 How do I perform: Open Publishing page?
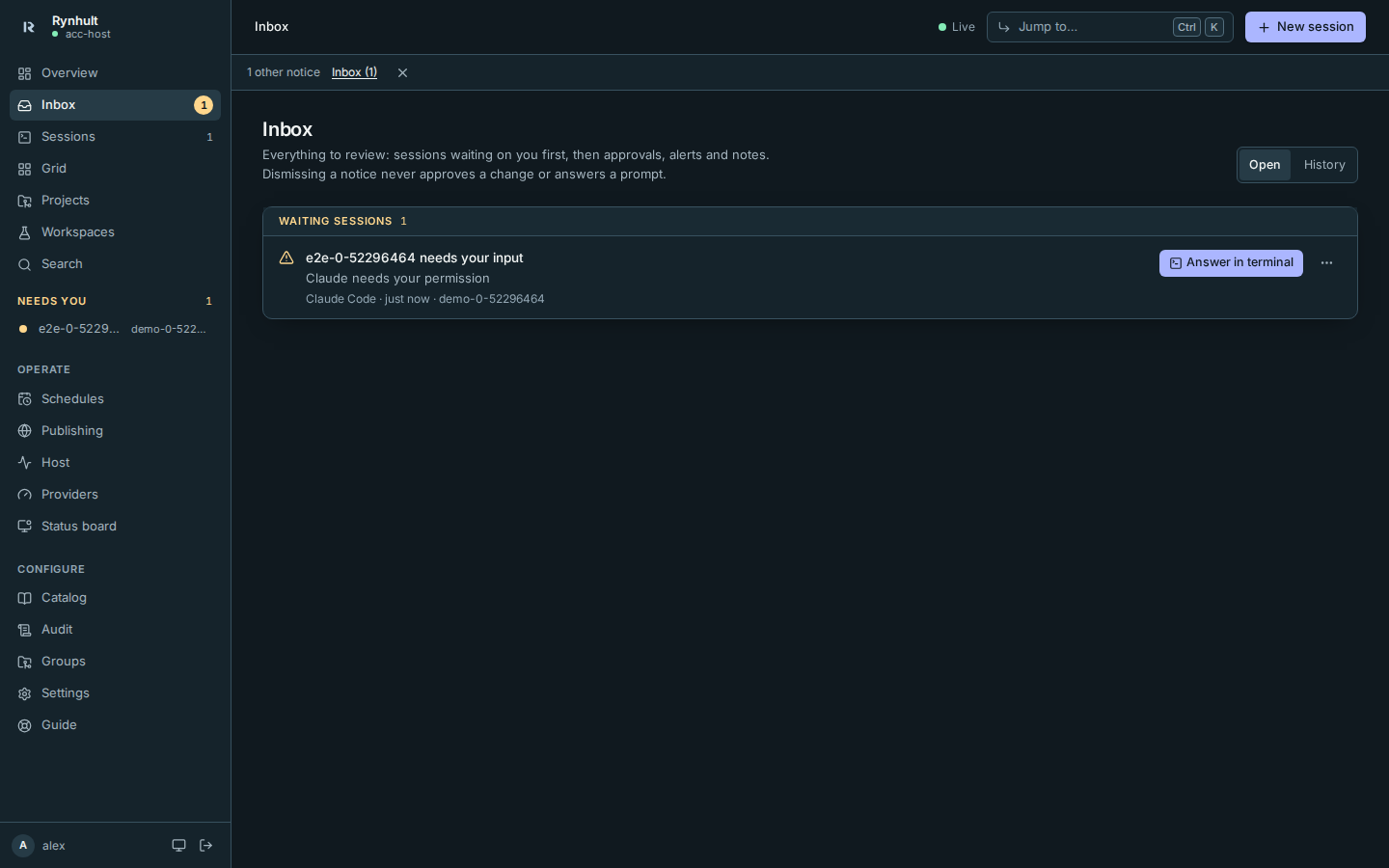(x=115, y=431)
